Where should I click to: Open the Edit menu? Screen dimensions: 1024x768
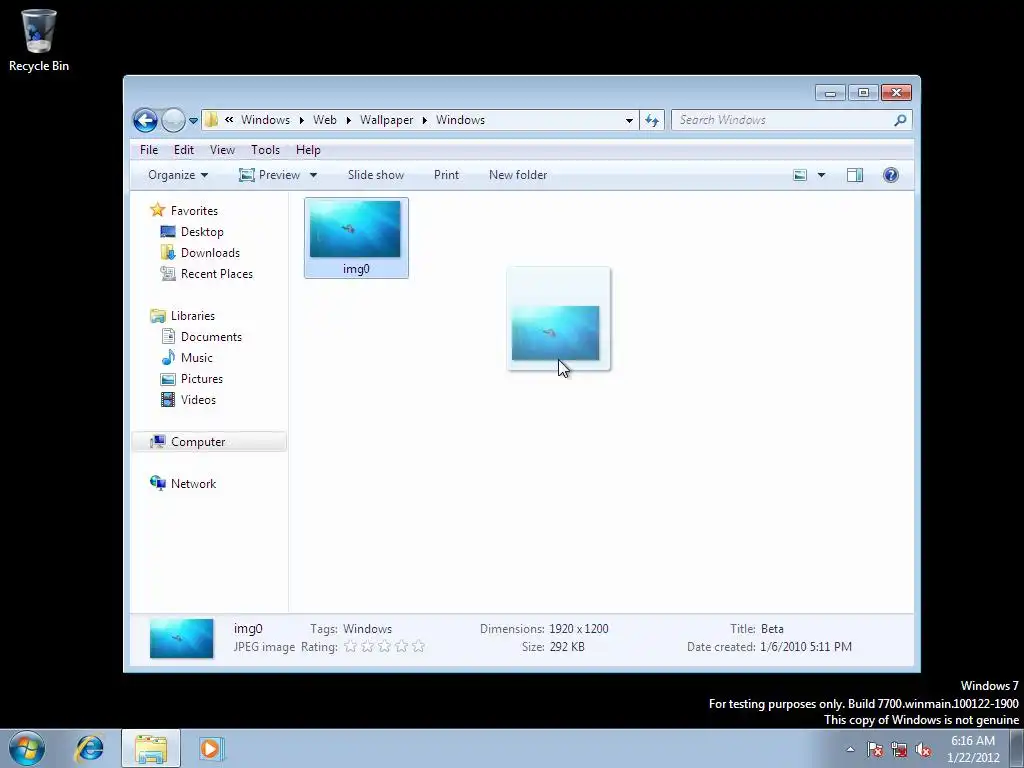coord(184,150)
